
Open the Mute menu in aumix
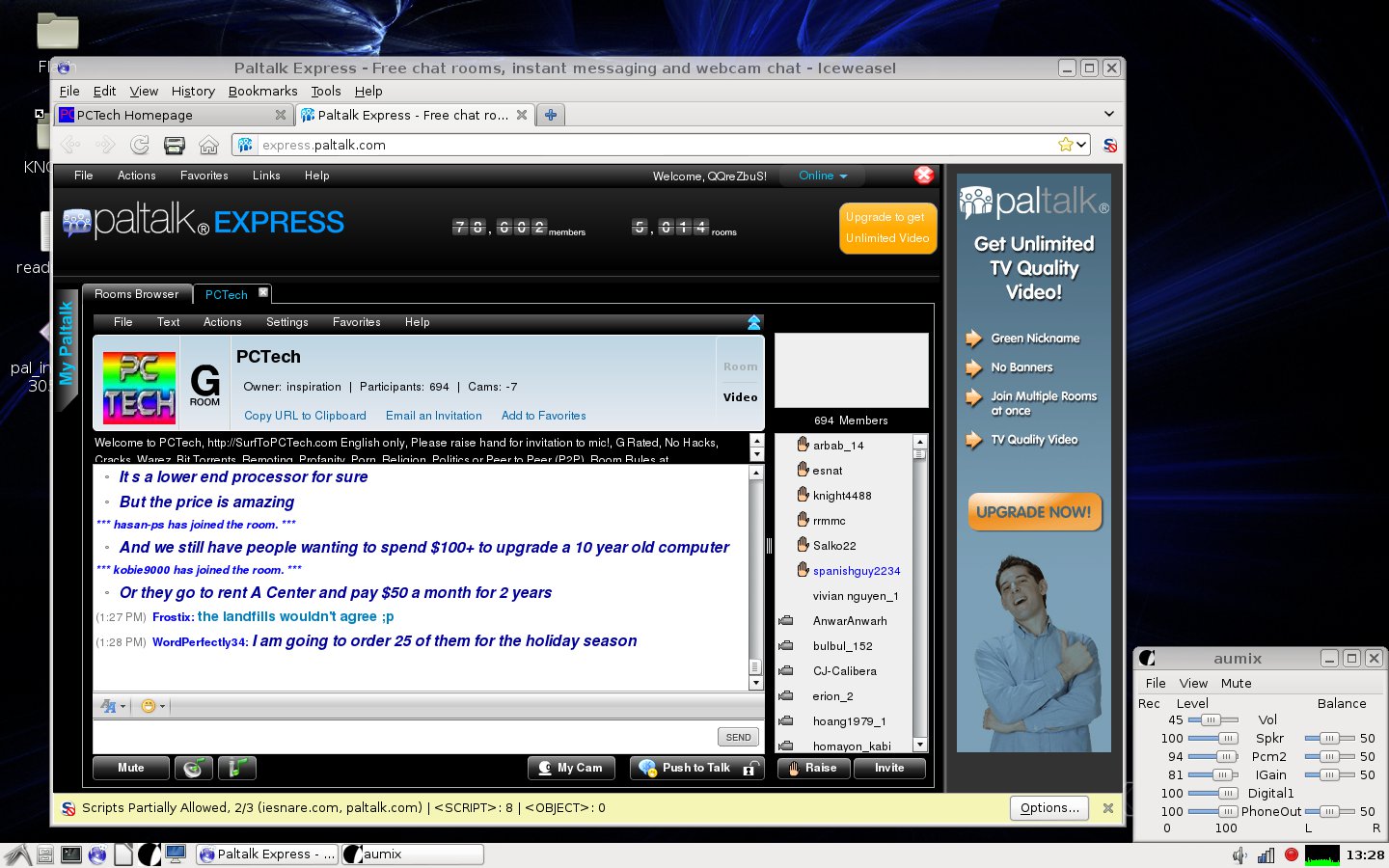(1236, 683)
